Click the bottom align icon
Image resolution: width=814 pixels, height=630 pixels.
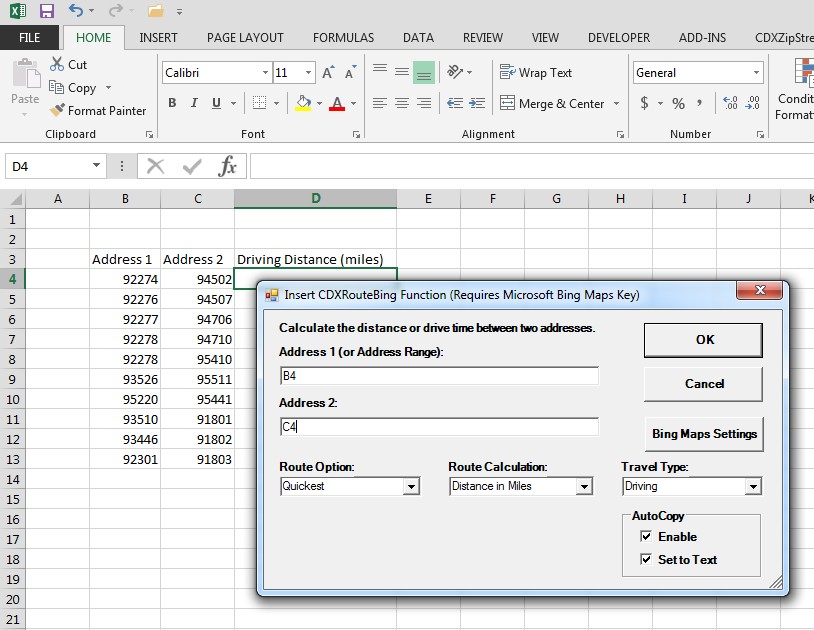pos(424,72)
